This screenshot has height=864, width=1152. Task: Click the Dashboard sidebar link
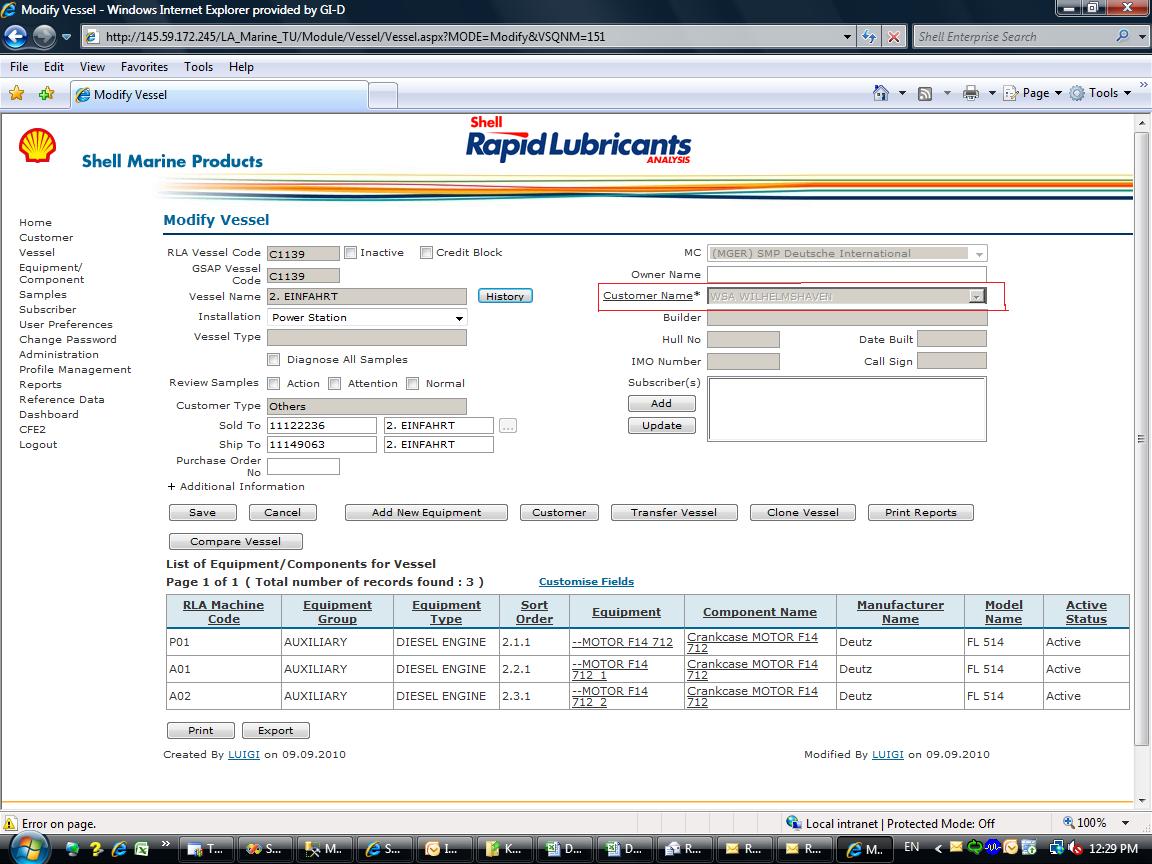point(48,414)
